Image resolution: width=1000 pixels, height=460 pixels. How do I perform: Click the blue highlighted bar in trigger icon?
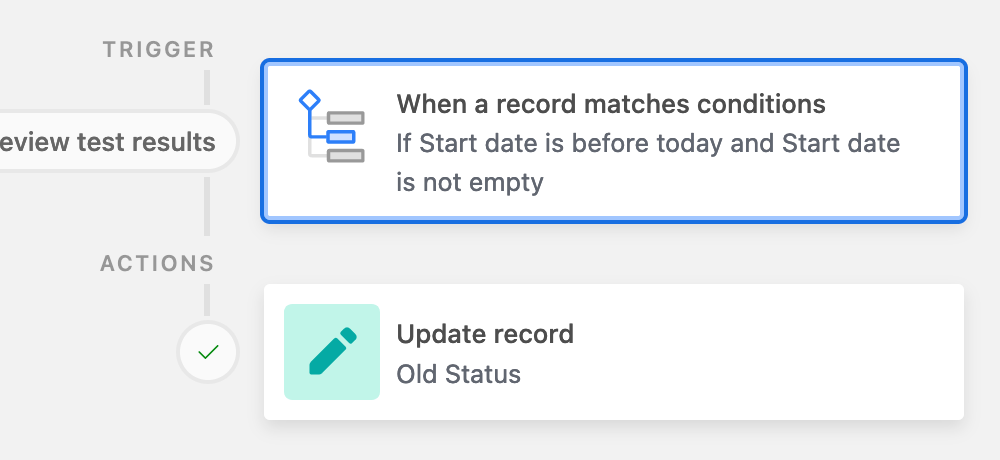[341, 136]
